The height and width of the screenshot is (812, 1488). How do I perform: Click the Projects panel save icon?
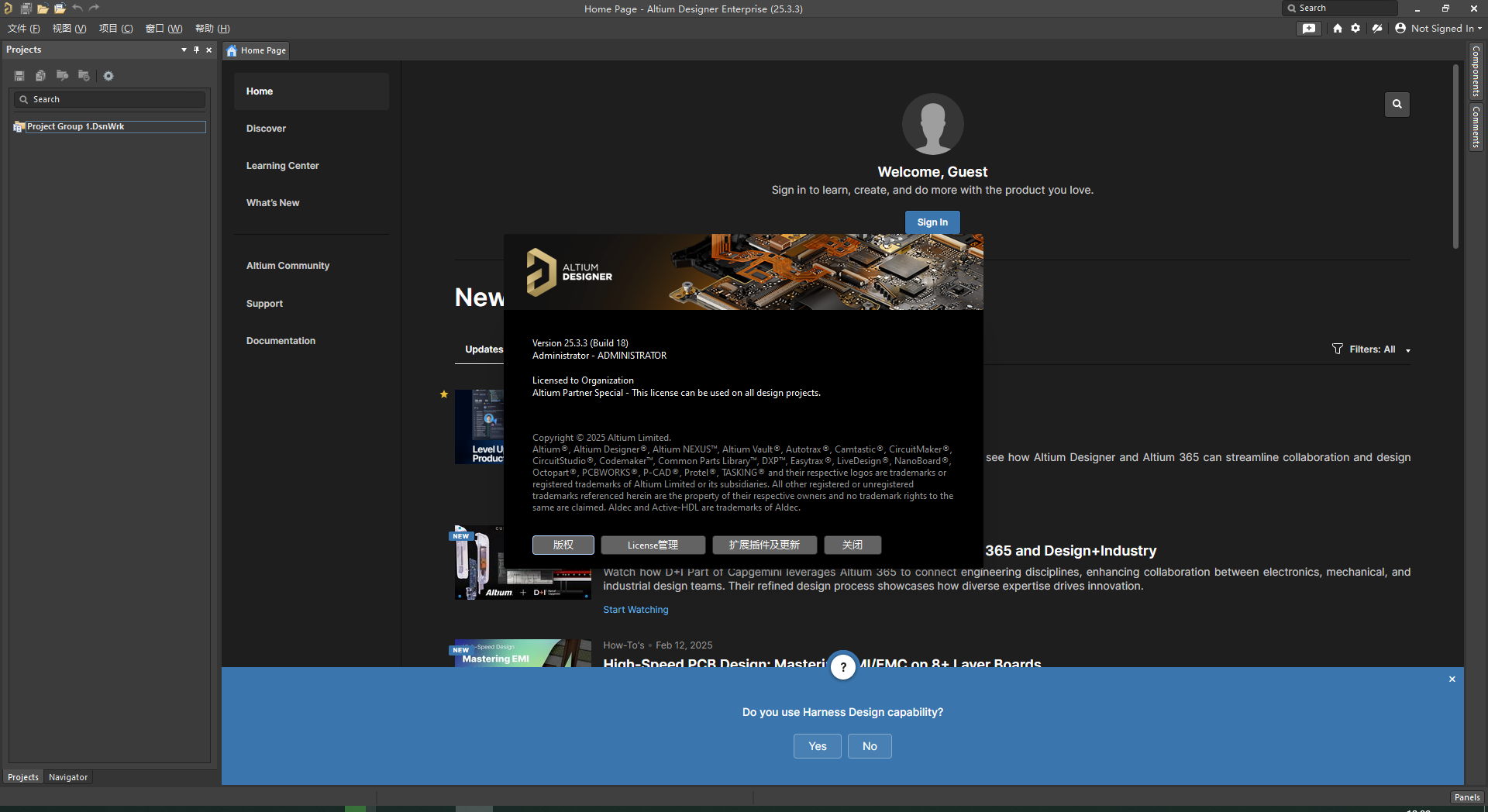19,76
